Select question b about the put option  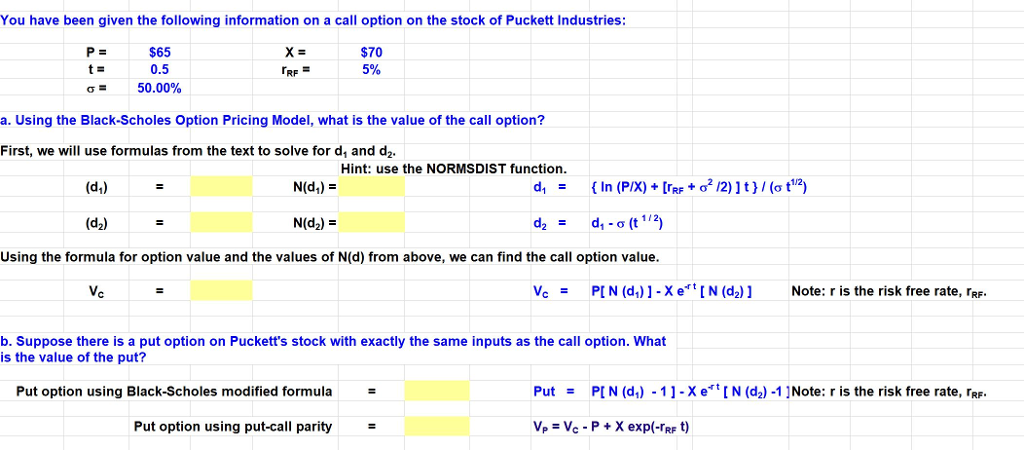coord(333,349)
